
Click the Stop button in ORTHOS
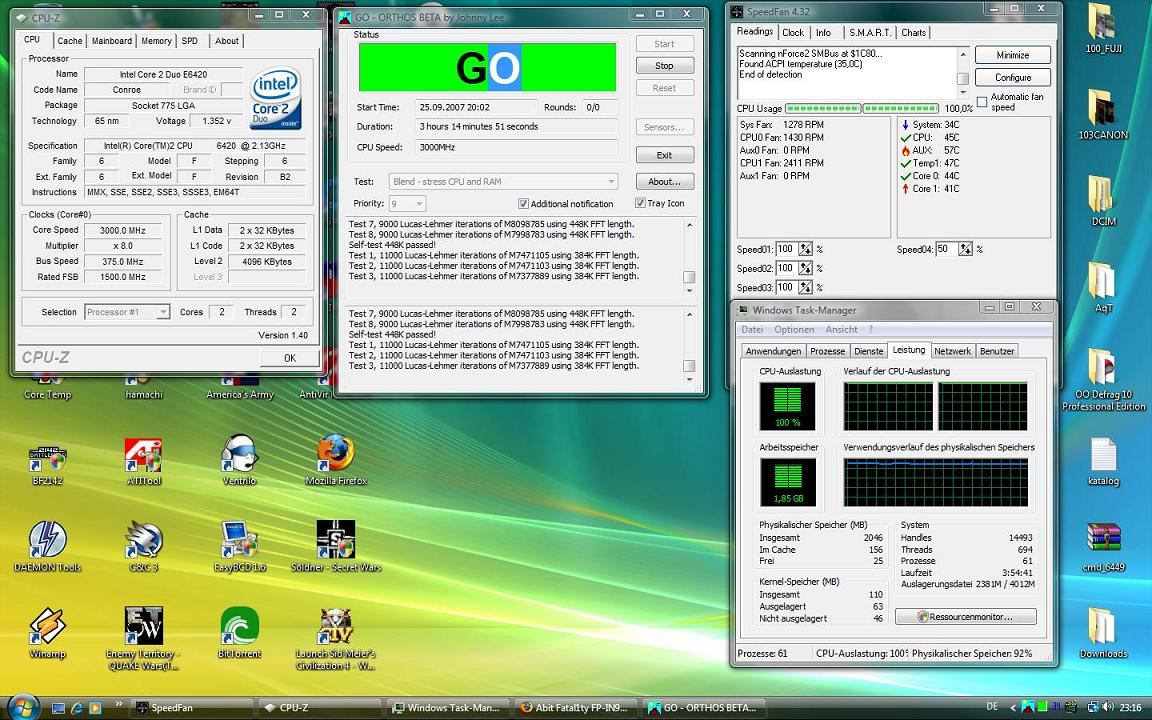664,66
